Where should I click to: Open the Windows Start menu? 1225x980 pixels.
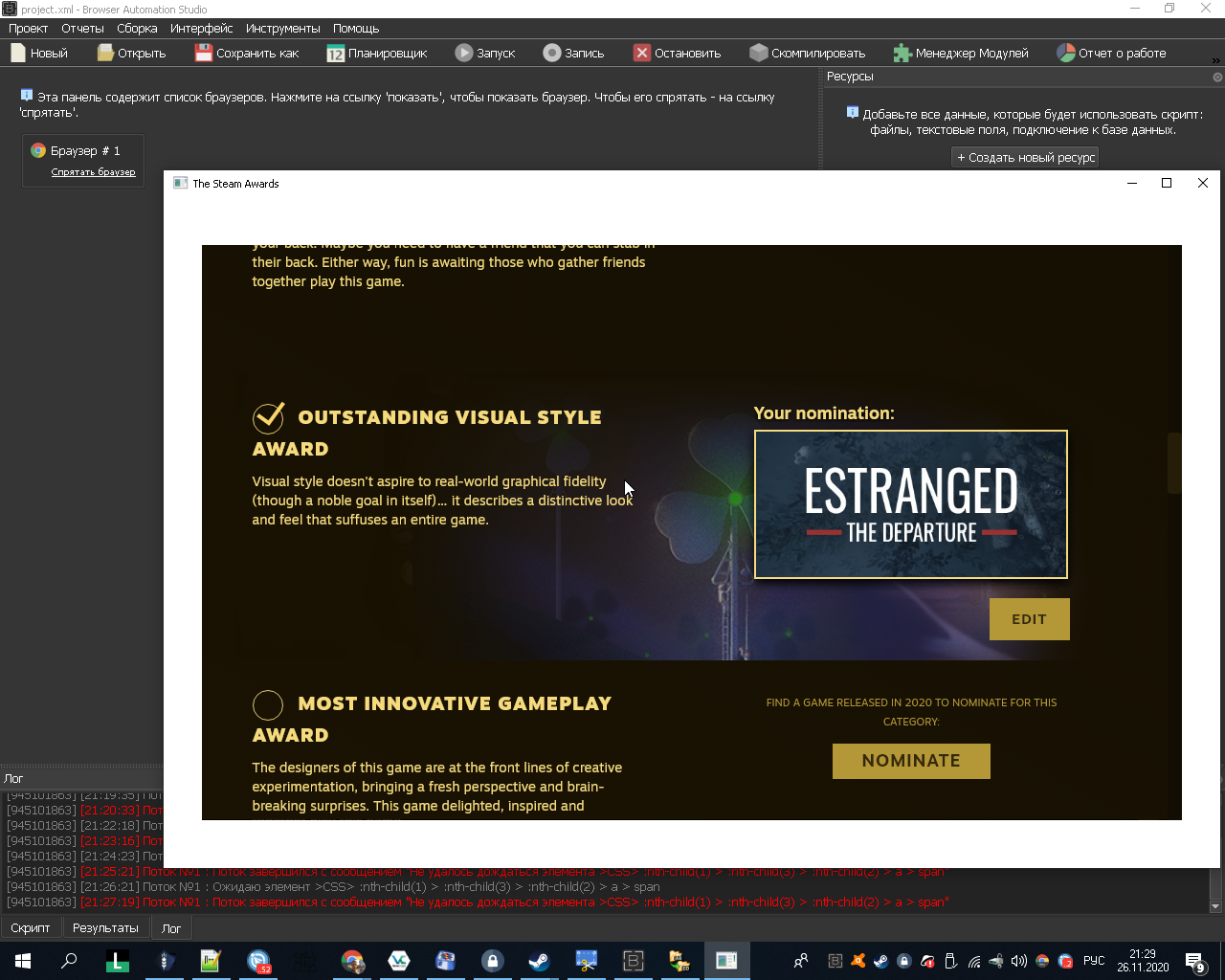tap(23, 961)
